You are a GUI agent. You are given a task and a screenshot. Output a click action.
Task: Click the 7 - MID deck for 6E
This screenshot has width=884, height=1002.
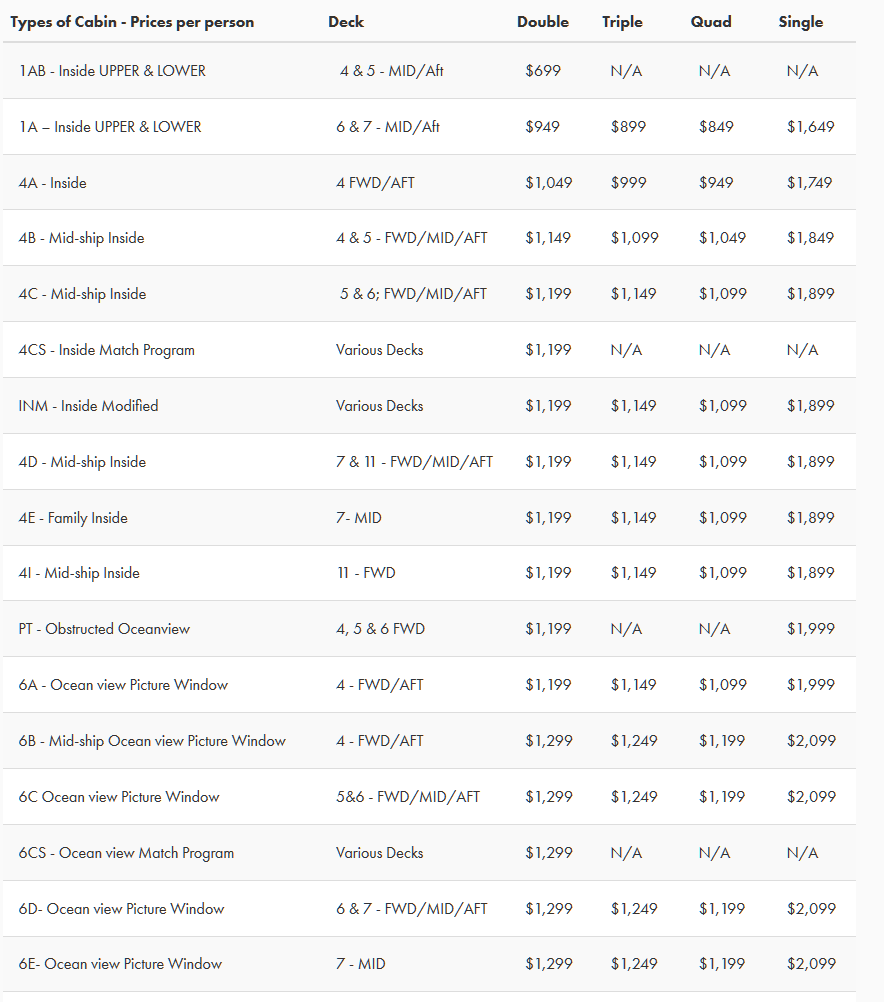click(361, 964)
